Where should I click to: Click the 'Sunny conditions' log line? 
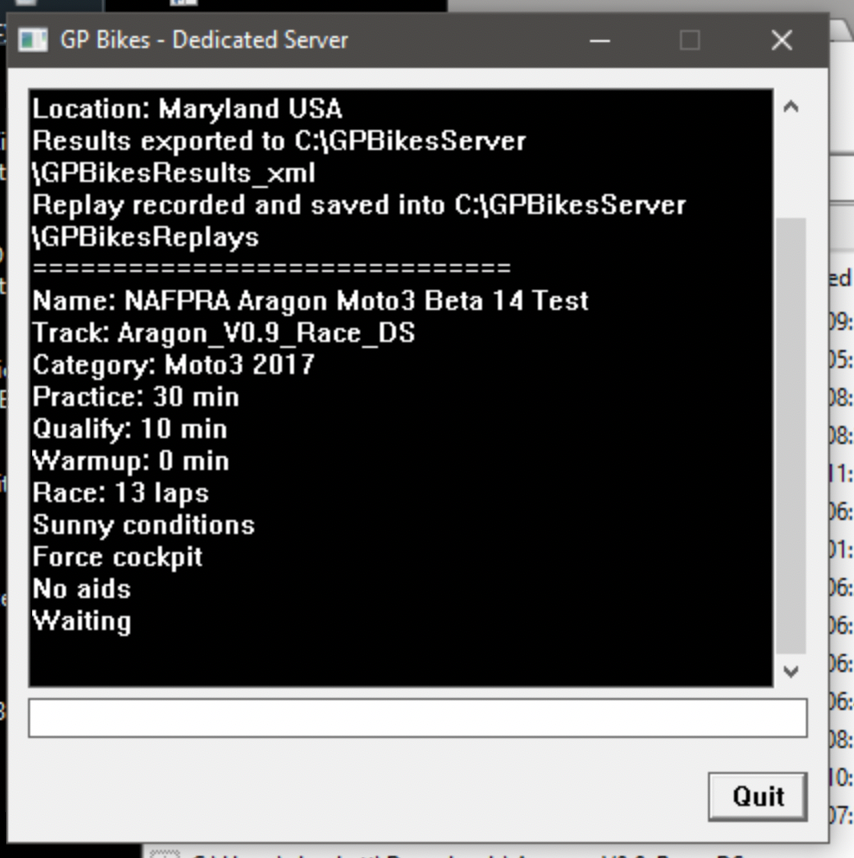pyautogui.click(x=143, y=525)
